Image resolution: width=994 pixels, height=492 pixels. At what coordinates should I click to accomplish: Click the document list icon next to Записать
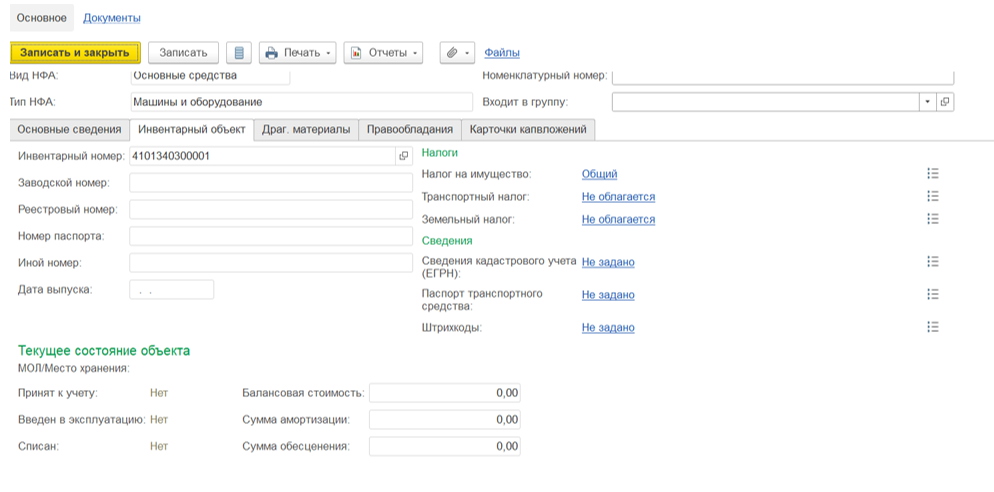coord(239,53)
